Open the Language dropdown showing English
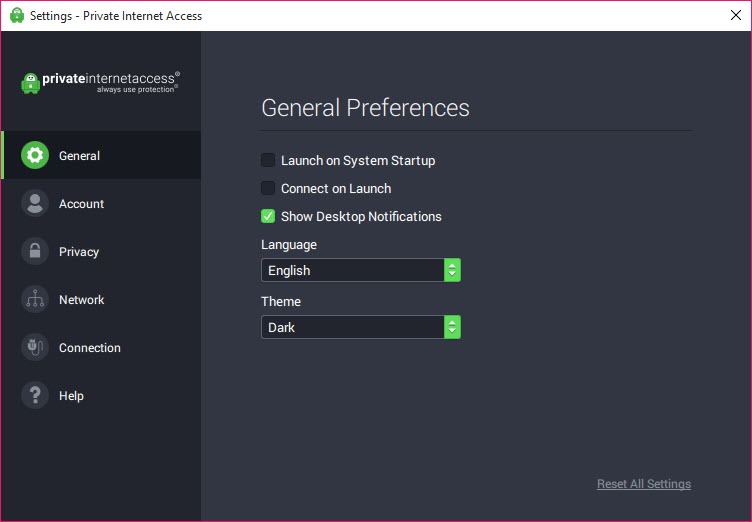752x522 pixels. point(361,270)
